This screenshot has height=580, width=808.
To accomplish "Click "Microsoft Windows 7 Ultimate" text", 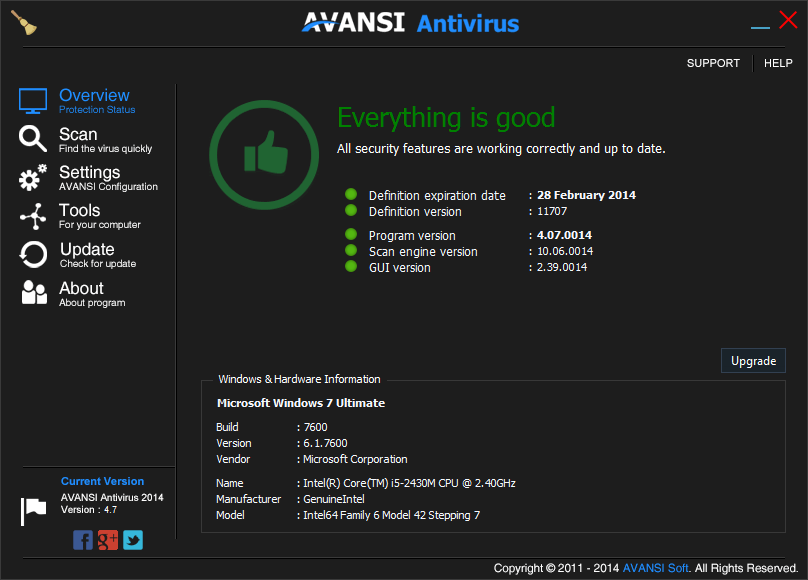I will click(x=301, y=403).
